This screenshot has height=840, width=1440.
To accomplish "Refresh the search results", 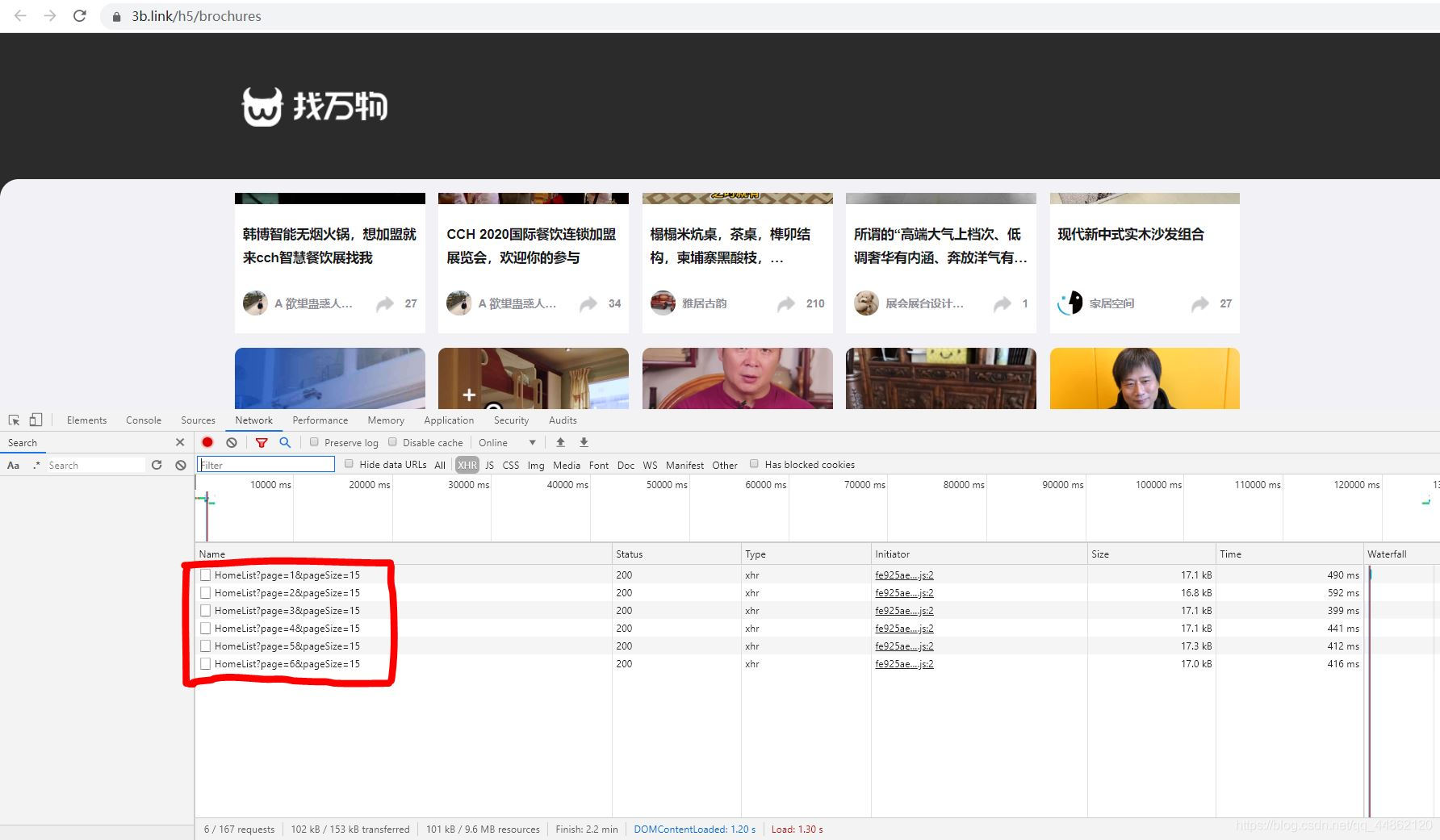I will coord(157,466).
